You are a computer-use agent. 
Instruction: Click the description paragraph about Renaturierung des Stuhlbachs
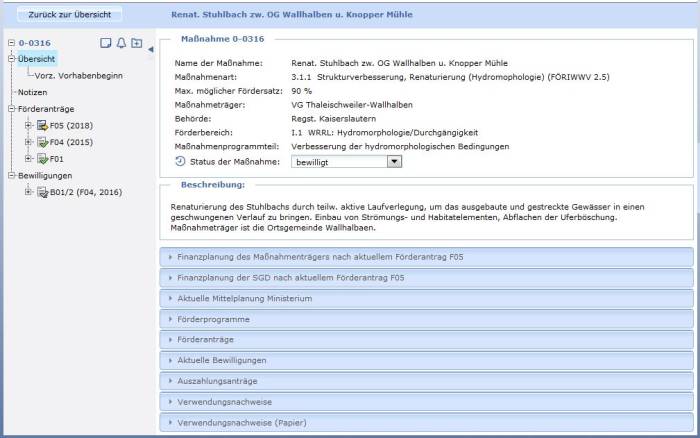(407, 217)
